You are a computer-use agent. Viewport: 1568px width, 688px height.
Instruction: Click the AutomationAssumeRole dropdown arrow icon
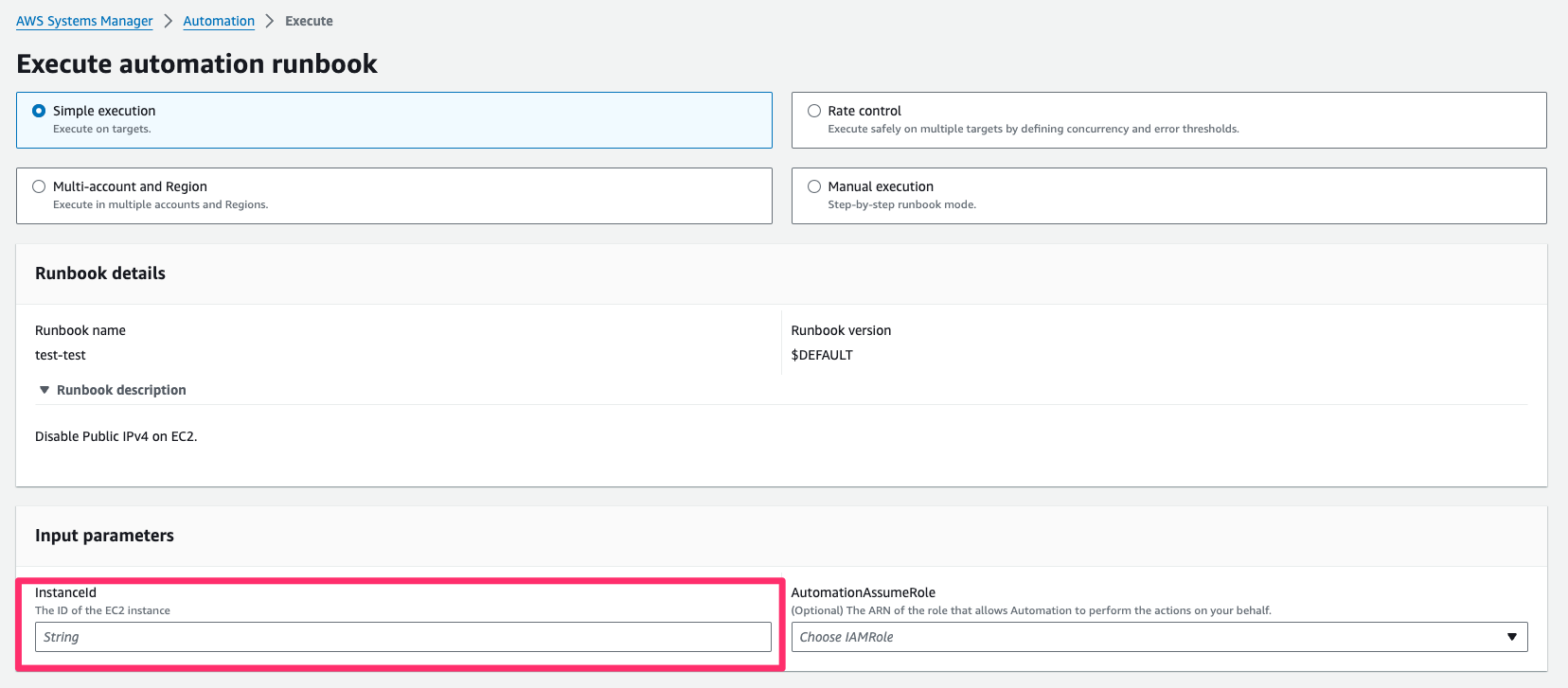click(x=1512, y=637)
